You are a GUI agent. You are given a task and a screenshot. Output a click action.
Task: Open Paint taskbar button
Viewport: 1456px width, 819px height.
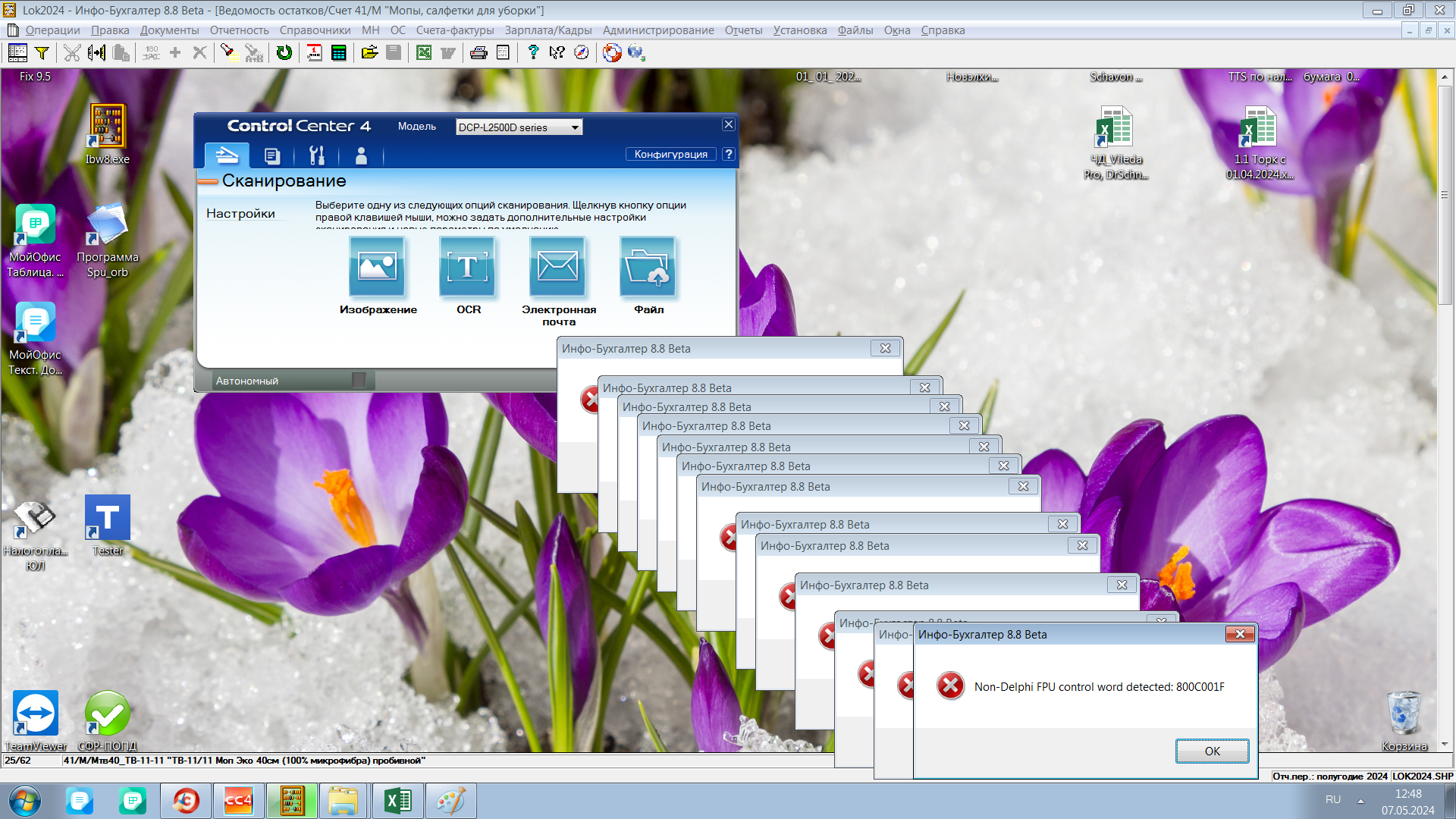click(x=450, y=801)
